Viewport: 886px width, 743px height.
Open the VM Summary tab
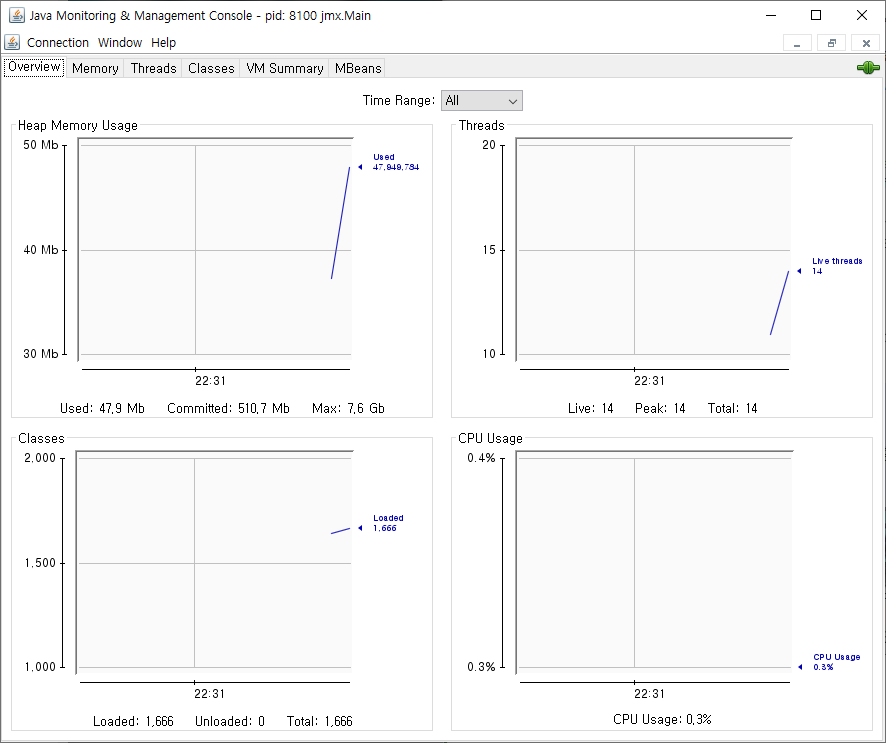pos(284,68)
